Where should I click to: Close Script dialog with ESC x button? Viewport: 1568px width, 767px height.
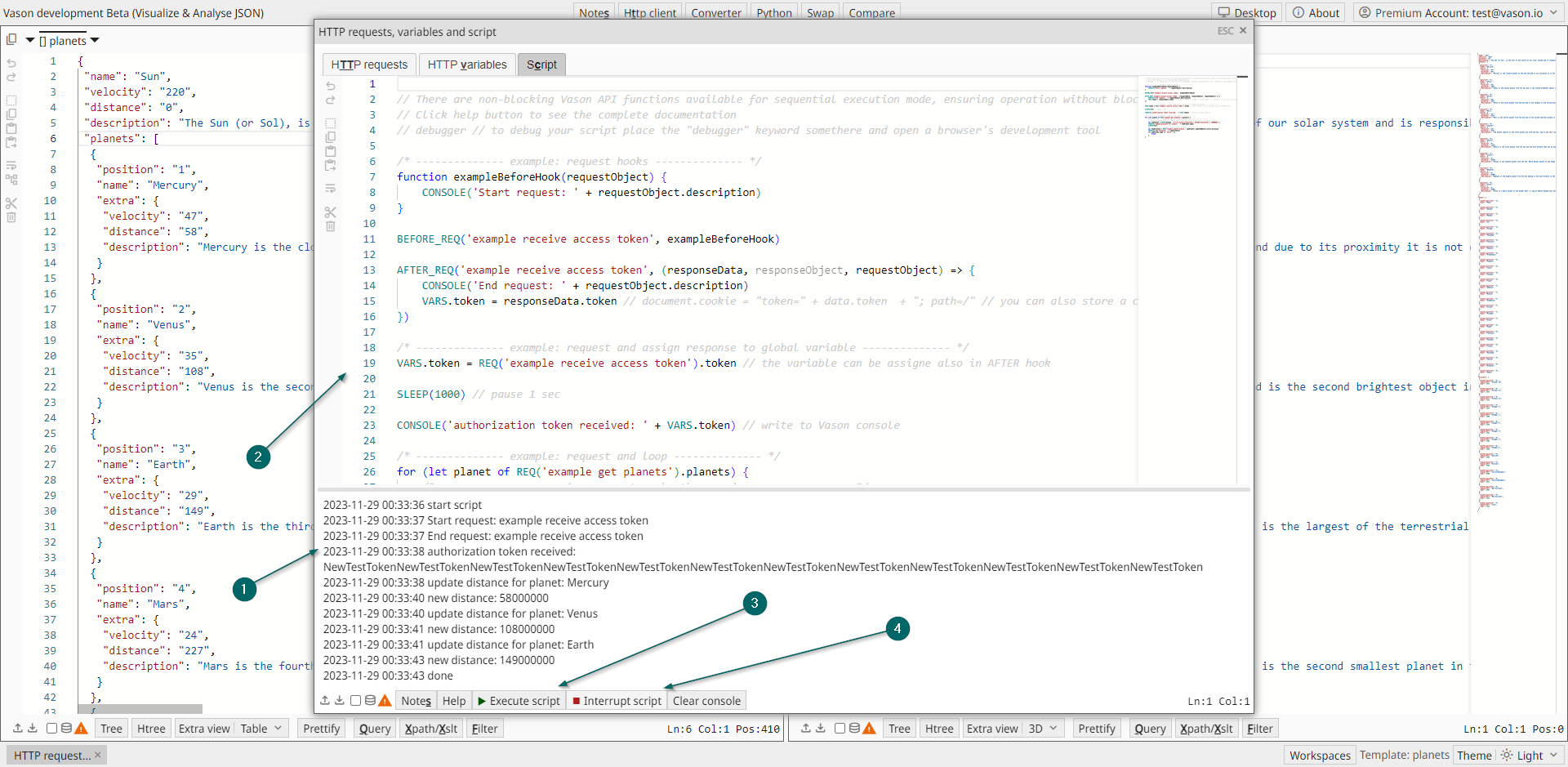click(x=1232, y=31)
